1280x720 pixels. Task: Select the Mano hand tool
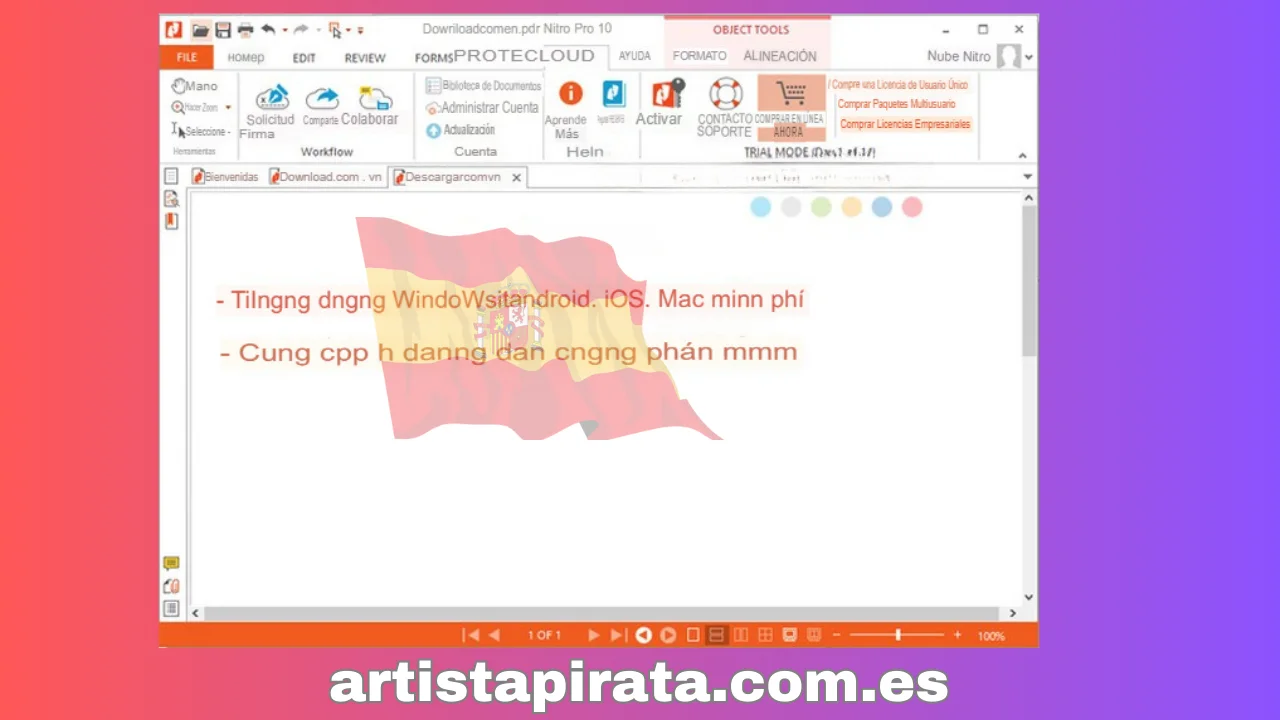(194, 86)
